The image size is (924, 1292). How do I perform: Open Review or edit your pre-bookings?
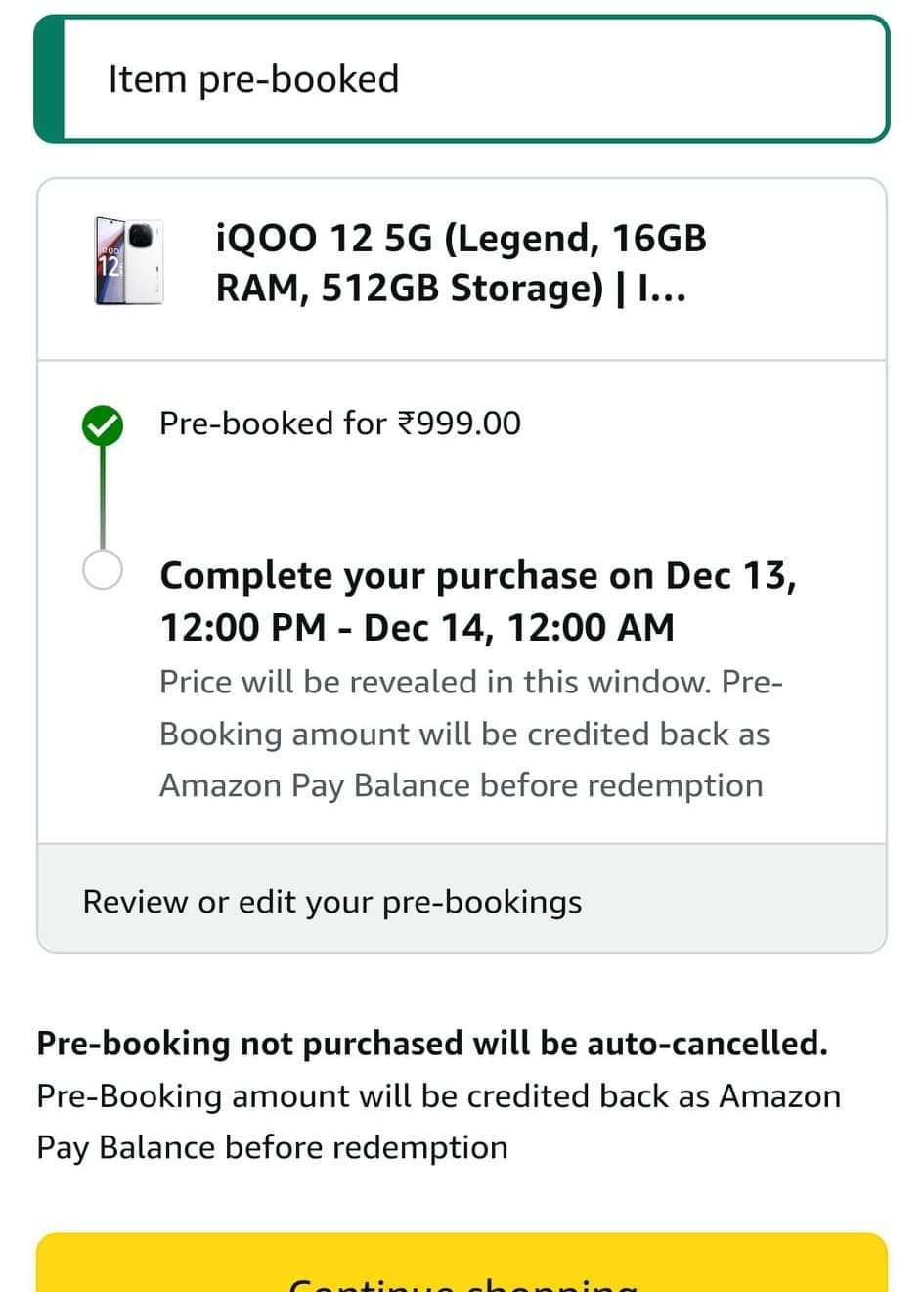332,902
